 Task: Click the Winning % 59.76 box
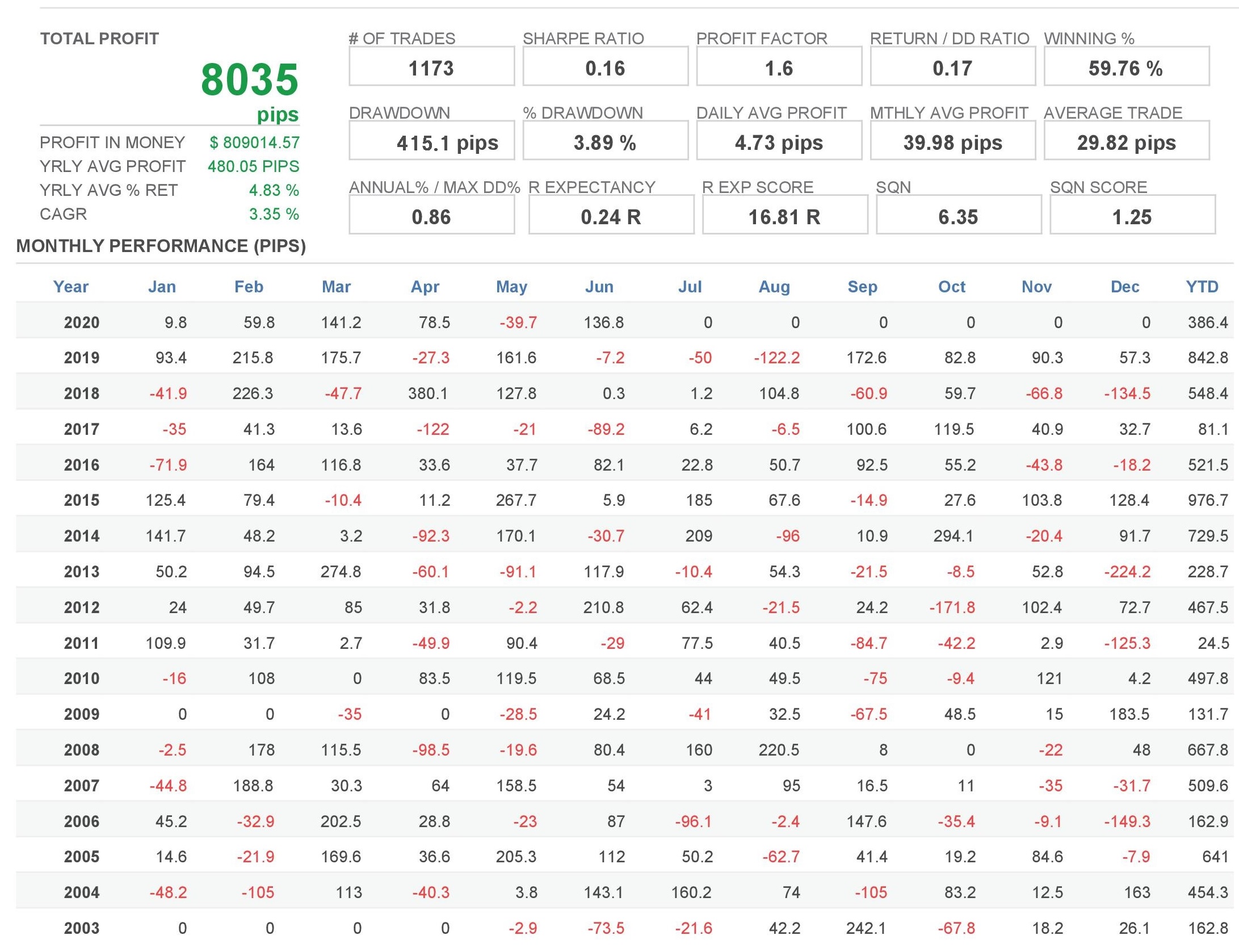[1126, 67]
